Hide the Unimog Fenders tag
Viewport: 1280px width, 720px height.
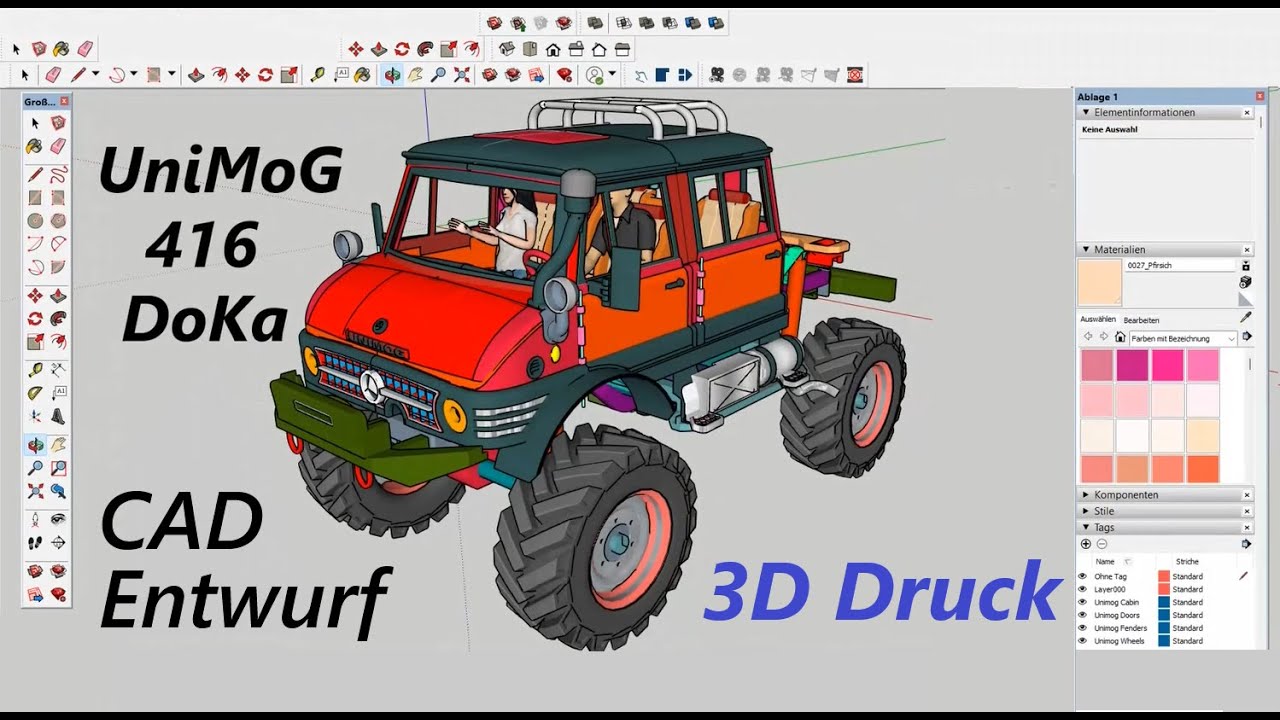tap(1082, 628)
